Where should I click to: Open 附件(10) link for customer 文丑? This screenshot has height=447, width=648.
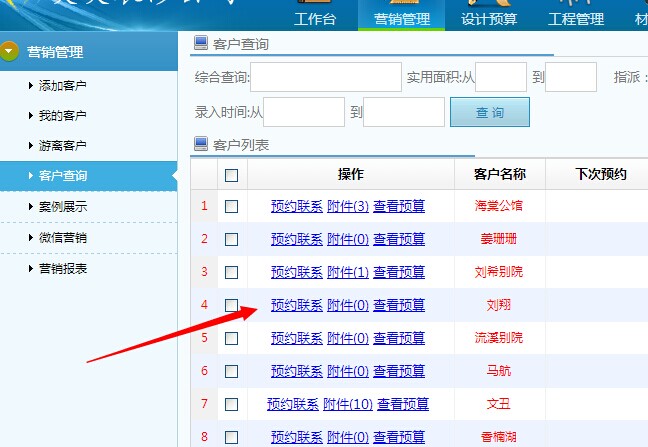349,404
